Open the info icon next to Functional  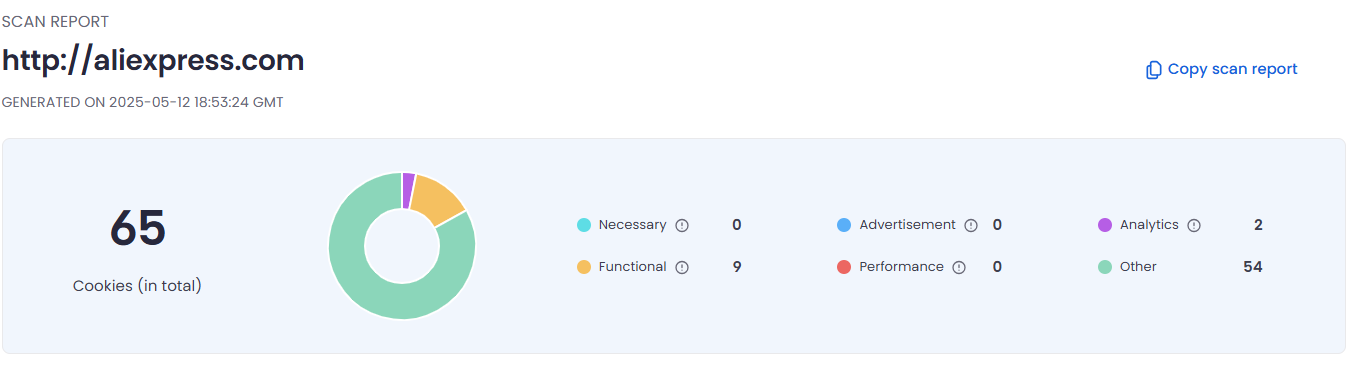coord(682,268)
